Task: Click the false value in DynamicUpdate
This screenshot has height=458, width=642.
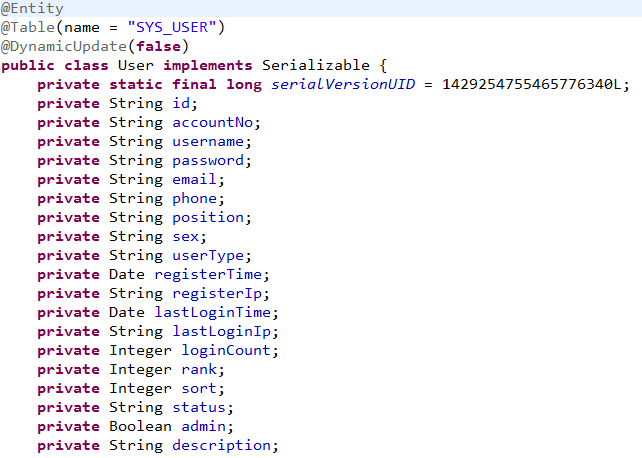Action: (158, 46)
